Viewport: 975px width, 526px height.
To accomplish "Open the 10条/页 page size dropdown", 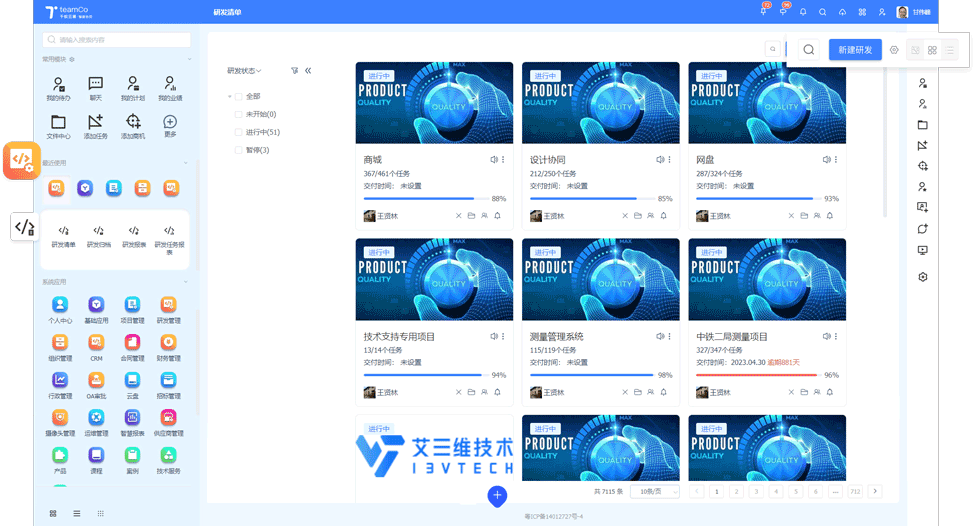I will pos(655,491).
